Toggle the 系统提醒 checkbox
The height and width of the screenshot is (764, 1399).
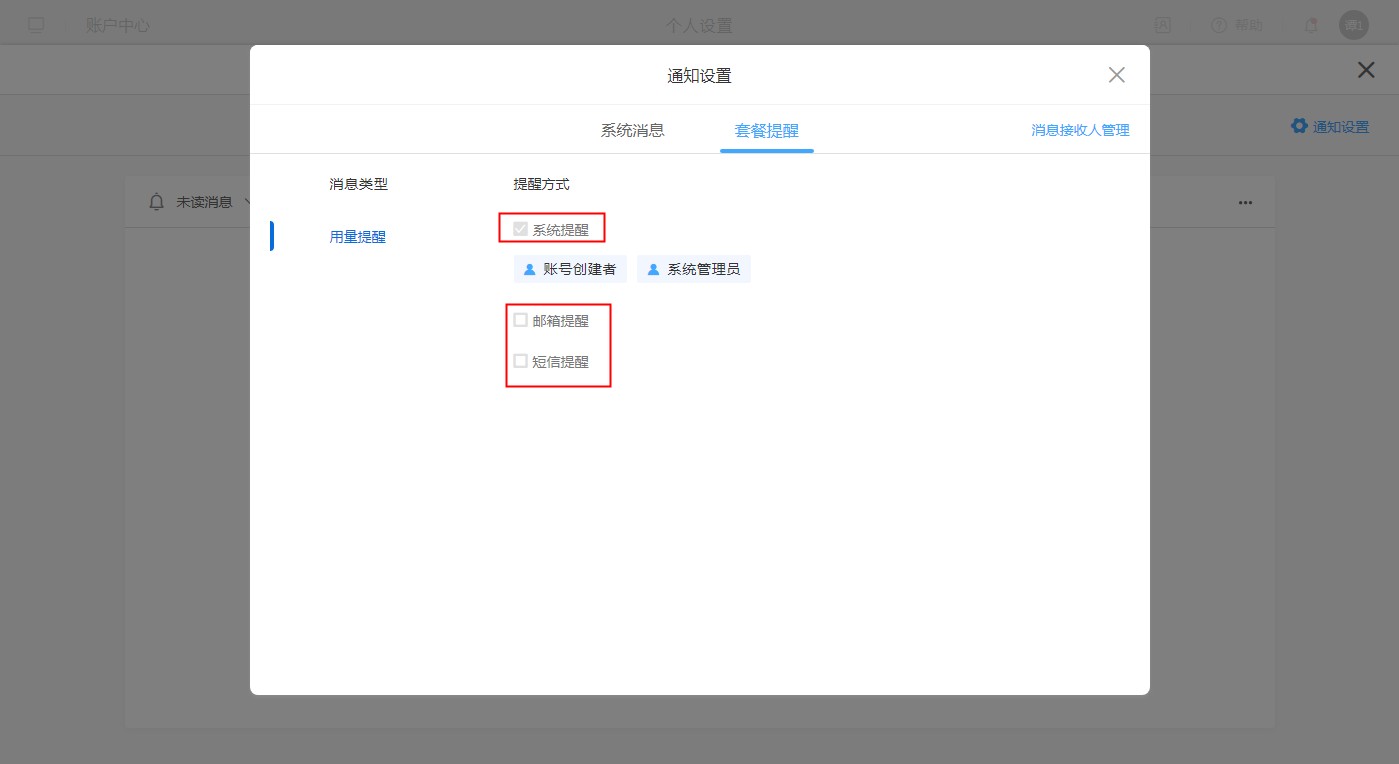click(x=520, y=229)
